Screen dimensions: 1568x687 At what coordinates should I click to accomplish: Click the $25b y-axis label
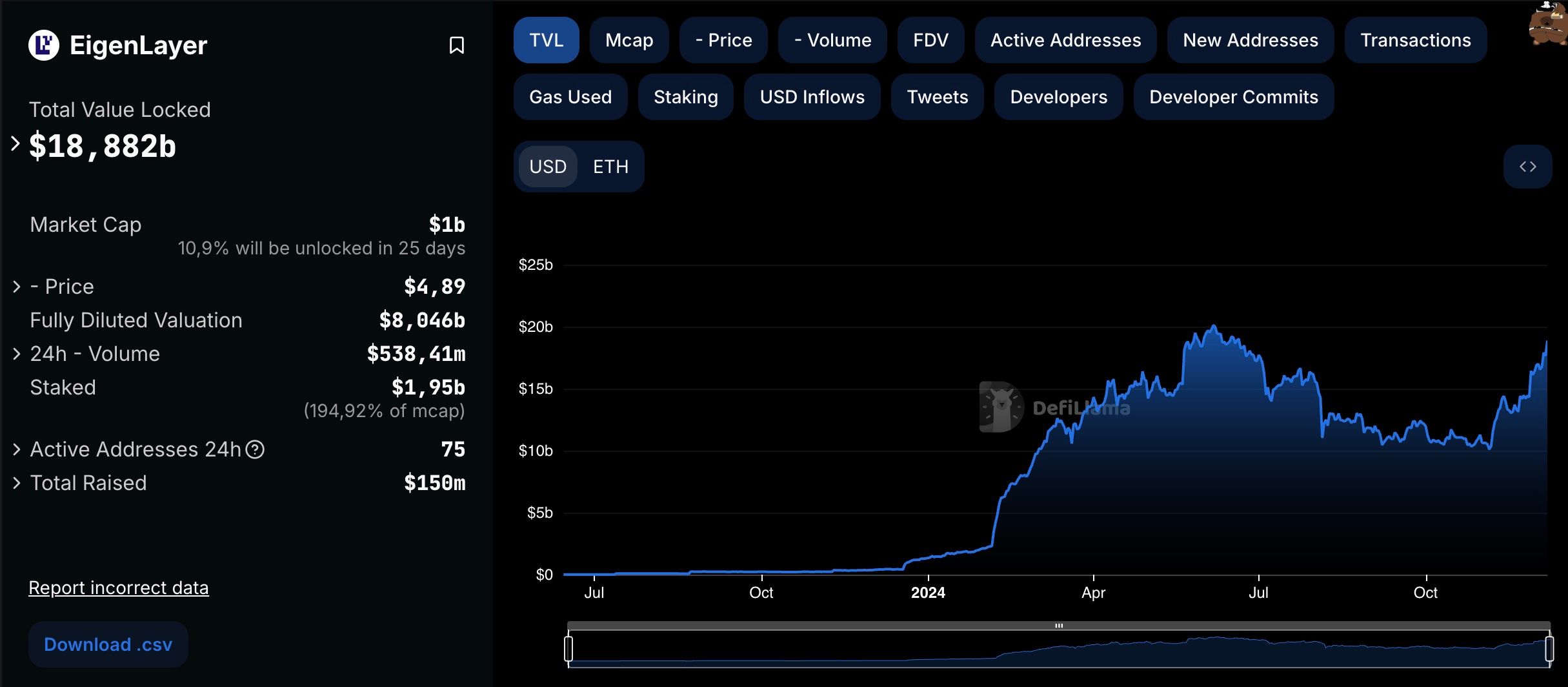pyautogui.click(x=536, y=265)
